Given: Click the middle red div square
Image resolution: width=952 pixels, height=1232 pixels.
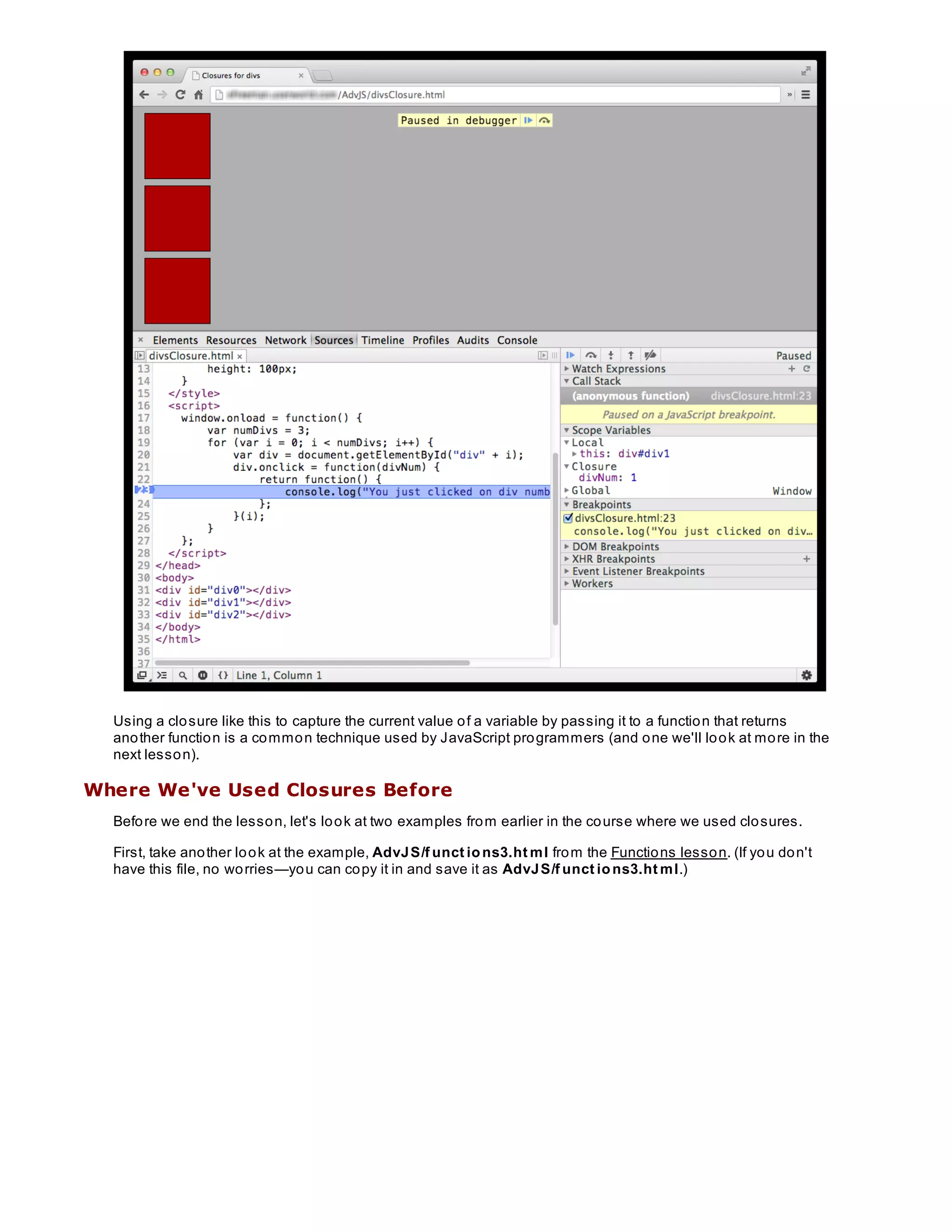Looking at the screenshot, I should 177,219.
